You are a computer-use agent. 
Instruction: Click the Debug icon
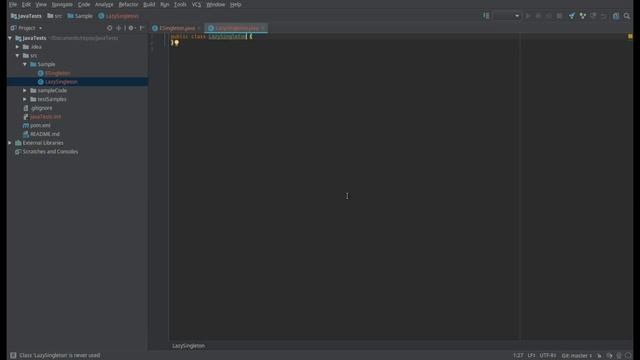point(538,16)
